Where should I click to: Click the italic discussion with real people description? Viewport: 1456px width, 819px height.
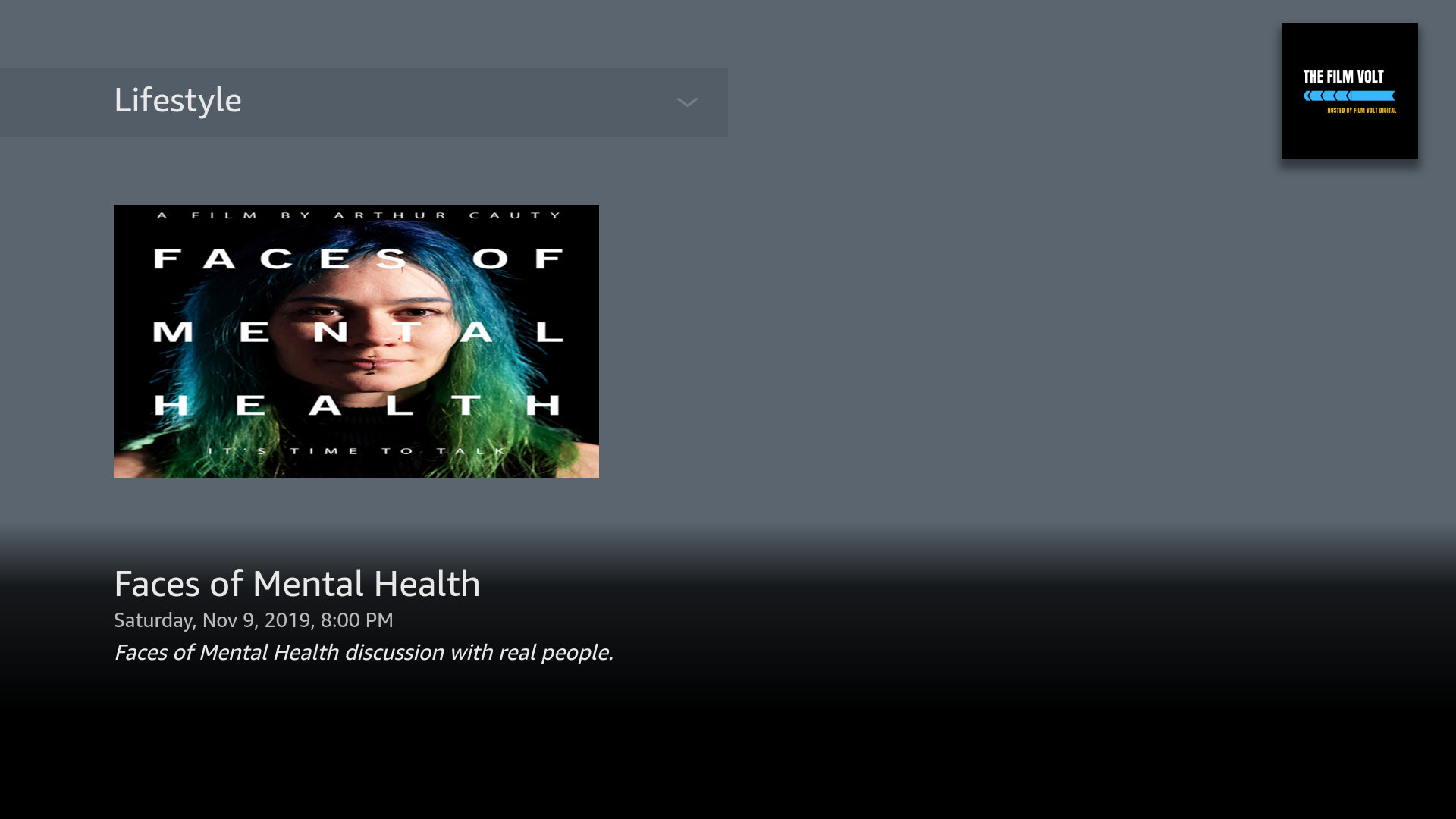pos(363,652)
